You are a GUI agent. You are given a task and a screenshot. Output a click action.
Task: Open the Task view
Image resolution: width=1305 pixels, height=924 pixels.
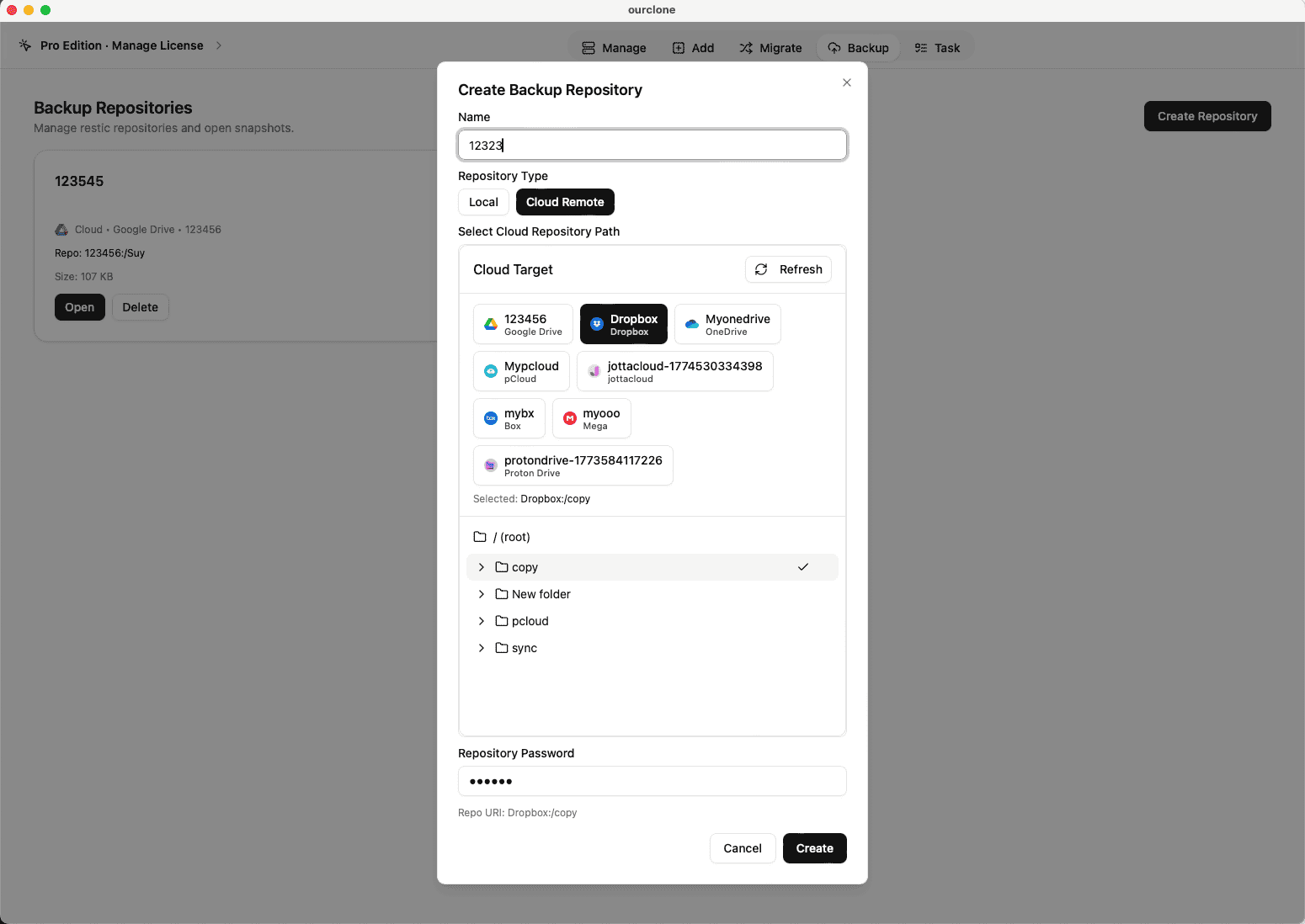tap(936, 47)
